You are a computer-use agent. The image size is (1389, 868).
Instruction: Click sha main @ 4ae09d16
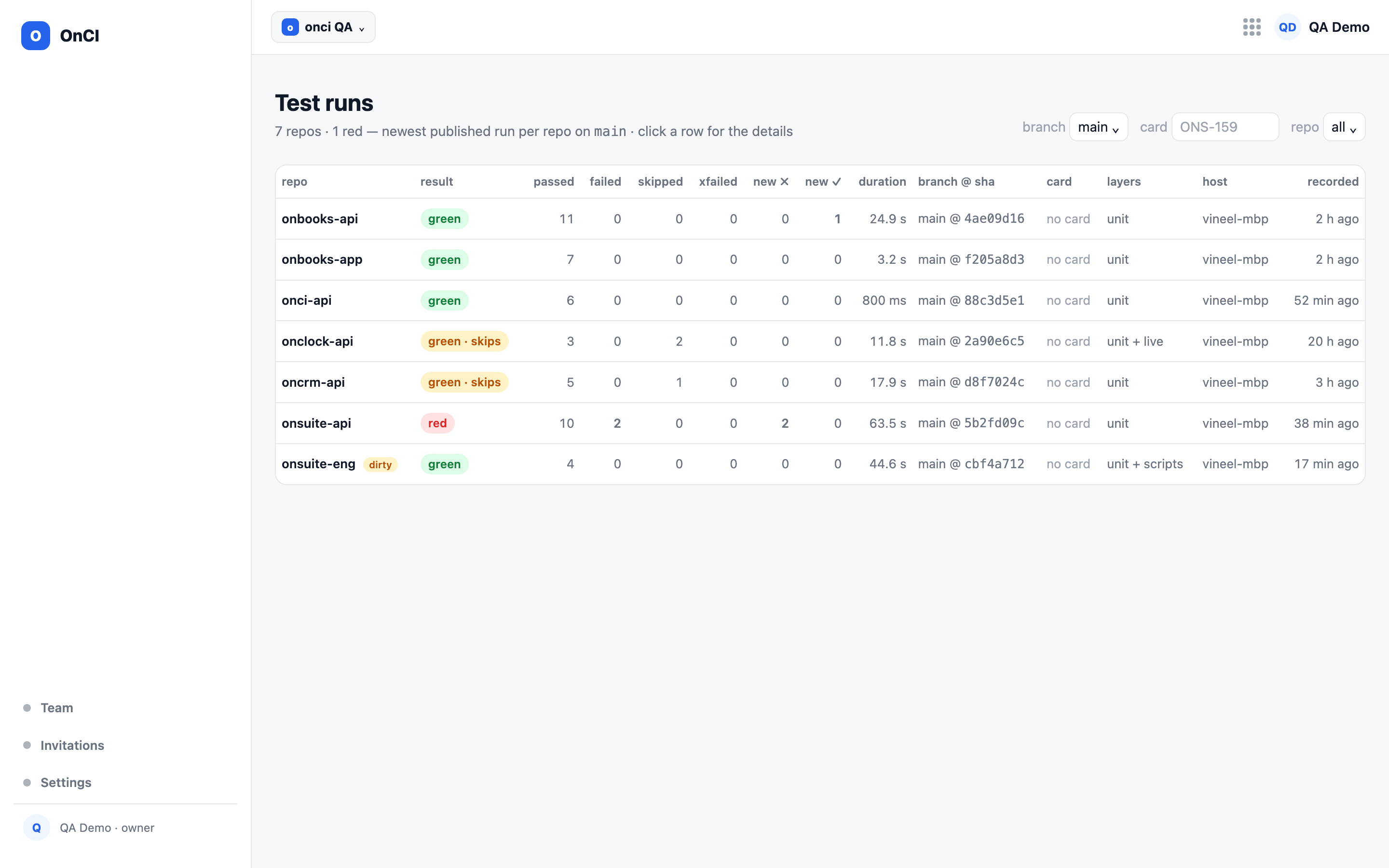971,219
